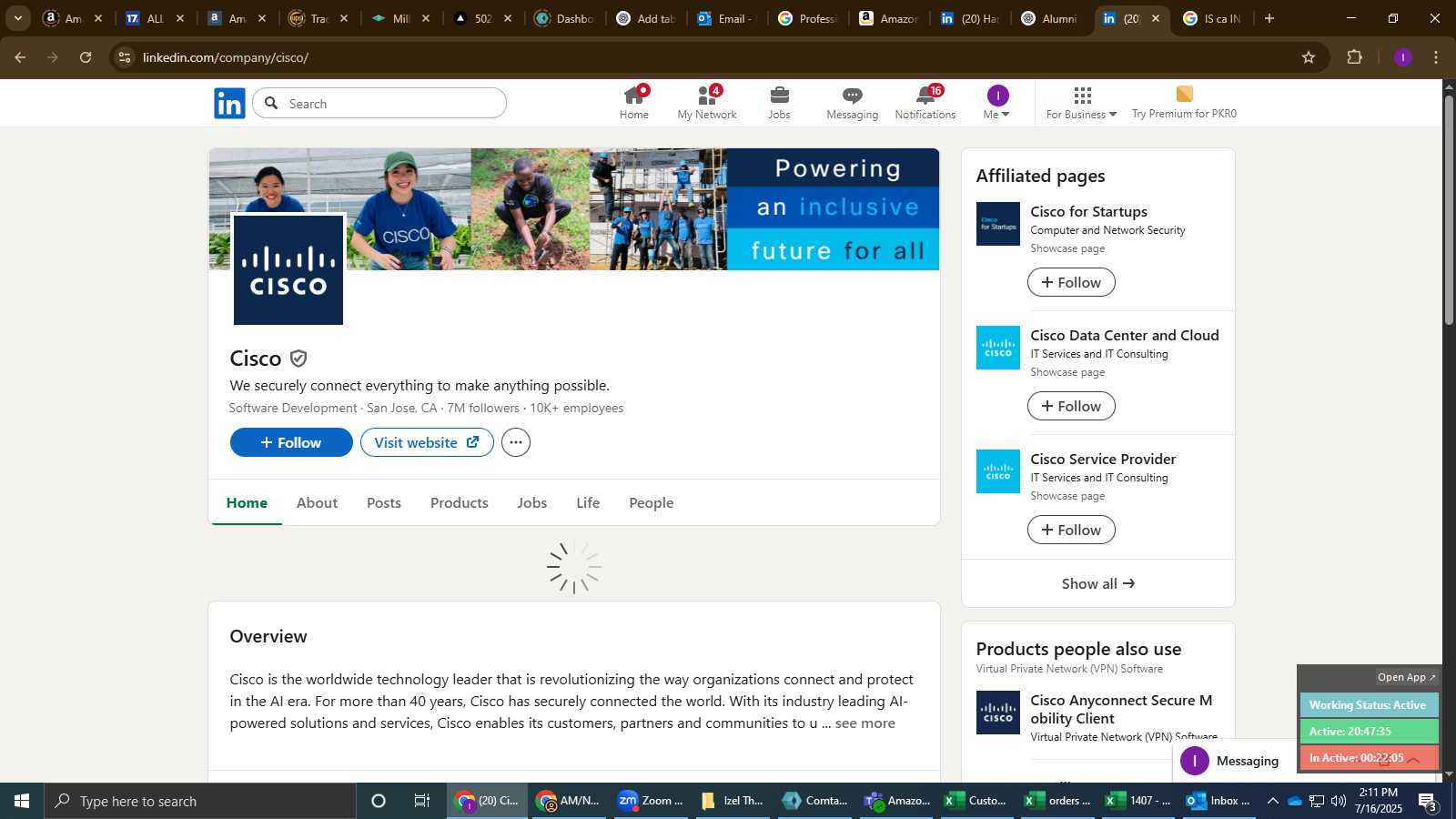Viewport: 1456px width, 819px height.
Task: Expand the Me profile menu
Action: (x=997, y=103)
